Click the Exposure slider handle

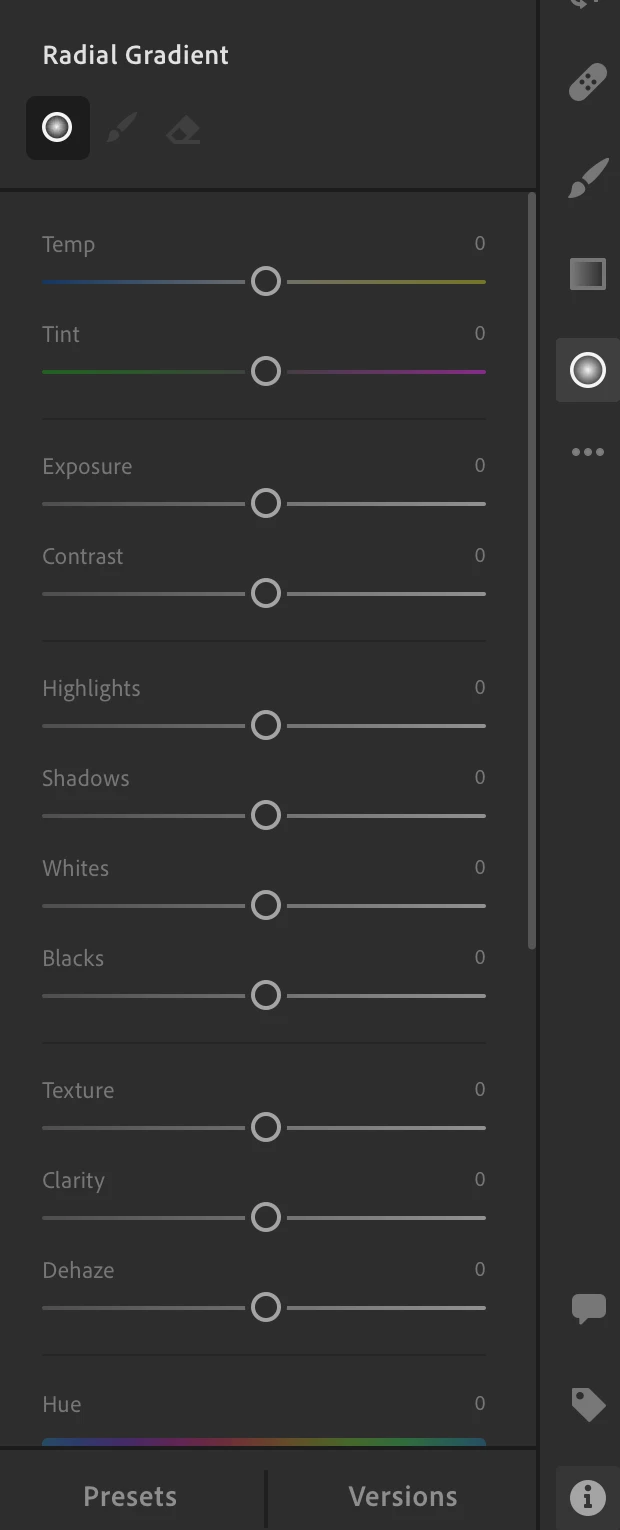(x=266, y=503)
